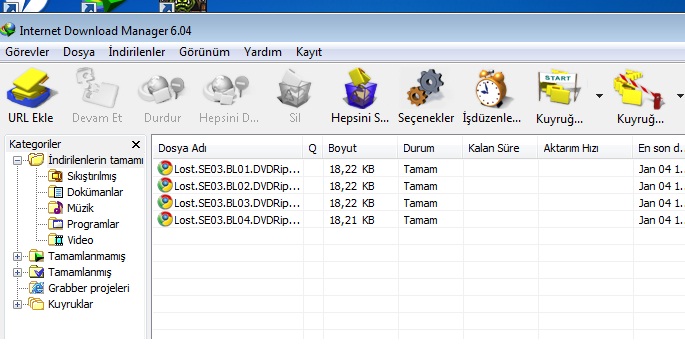Select the Kuyruklar folder
Screen dimensions: 685x360
pyautogui.click(x=70, y=304)
